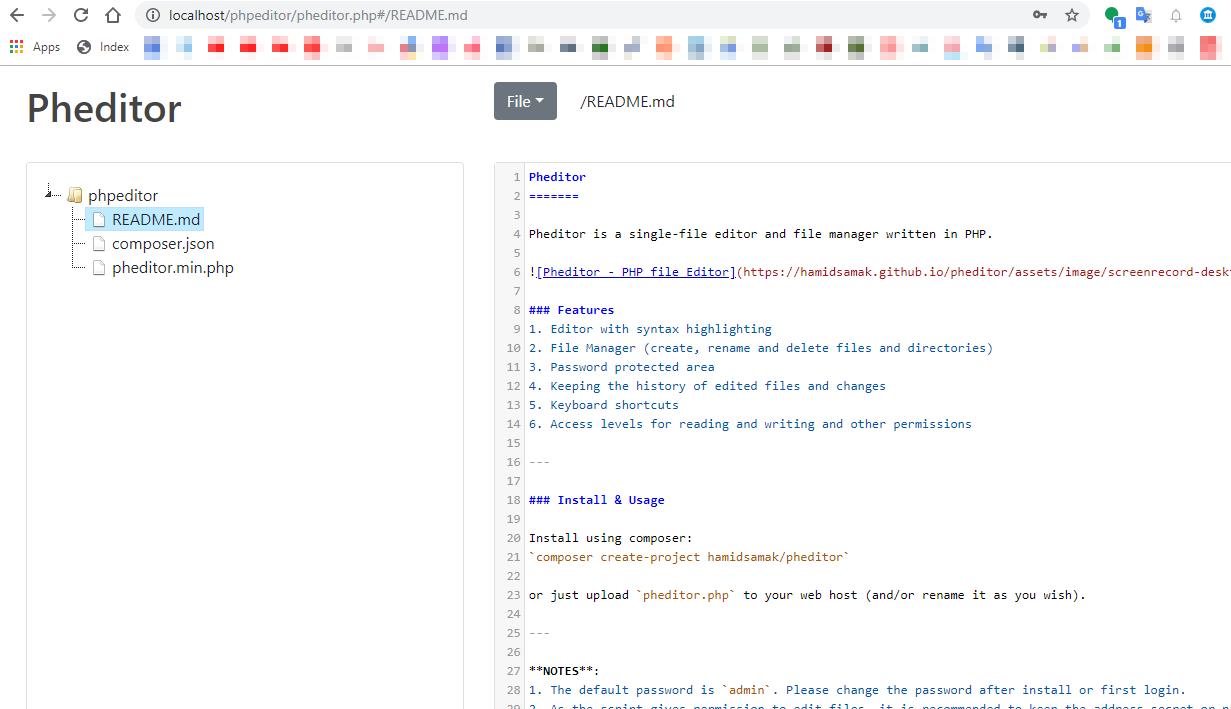Click '2. File Manager' list line
This screenshot has width=1231, height=709.
760,348
